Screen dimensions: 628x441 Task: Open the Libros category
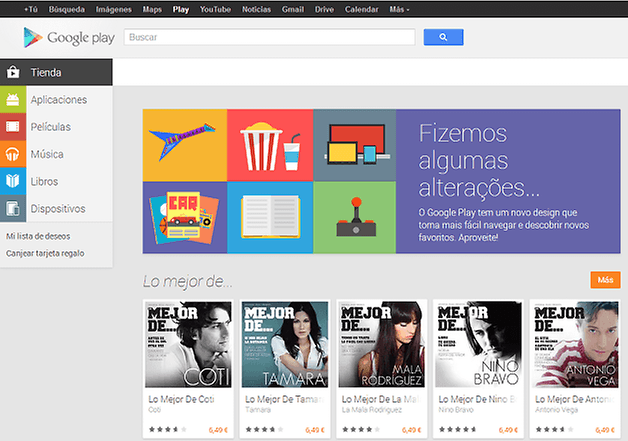click(44, 181)
